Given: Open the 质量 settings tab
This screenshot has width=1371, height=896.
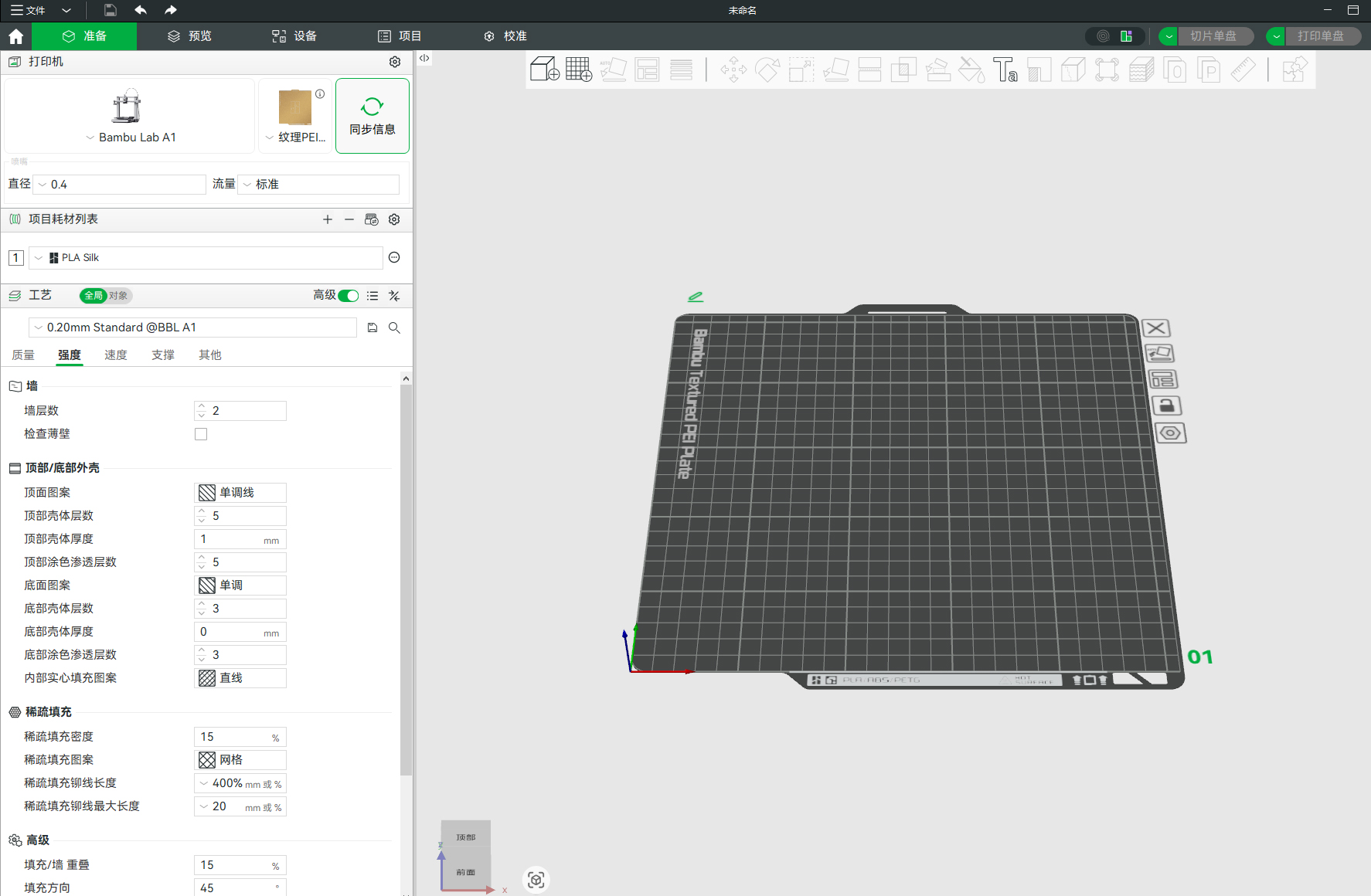Looking at the screenshot, I should pos(23,355).
